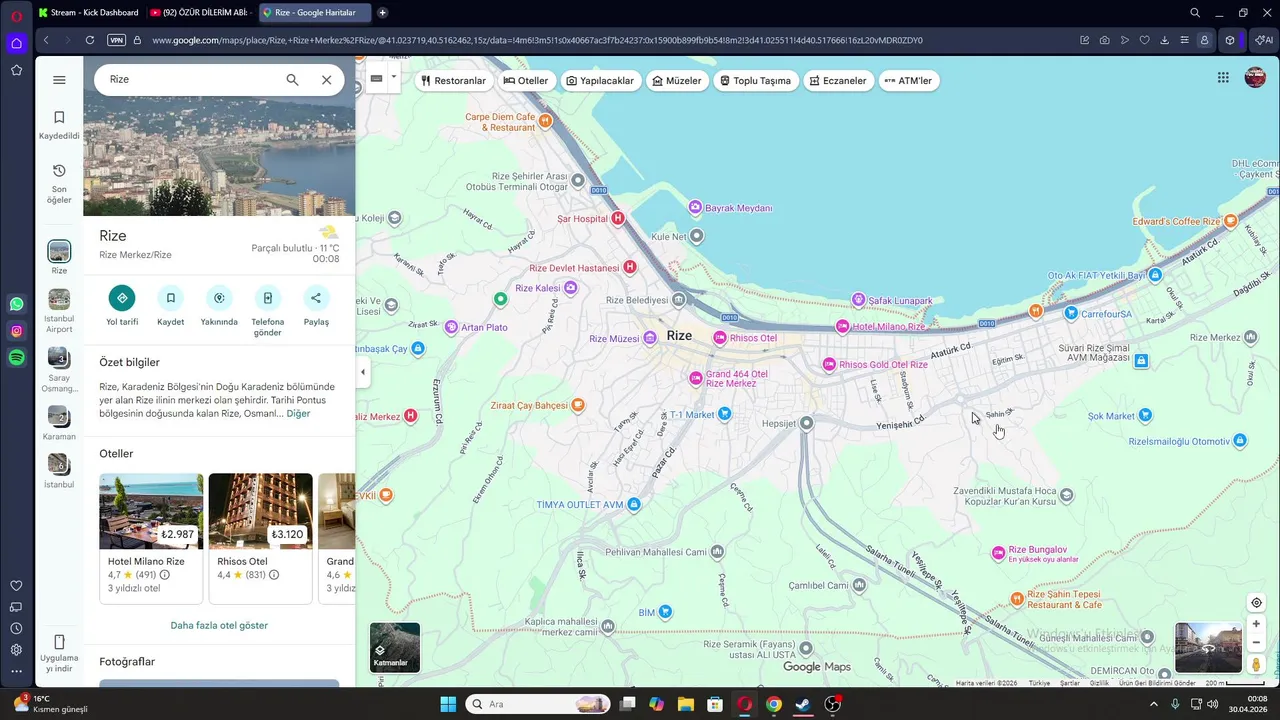Open Hotel Milano Rize hotel card
The width and height of the screenshot is (1280, 720).
tap(151, 538)
